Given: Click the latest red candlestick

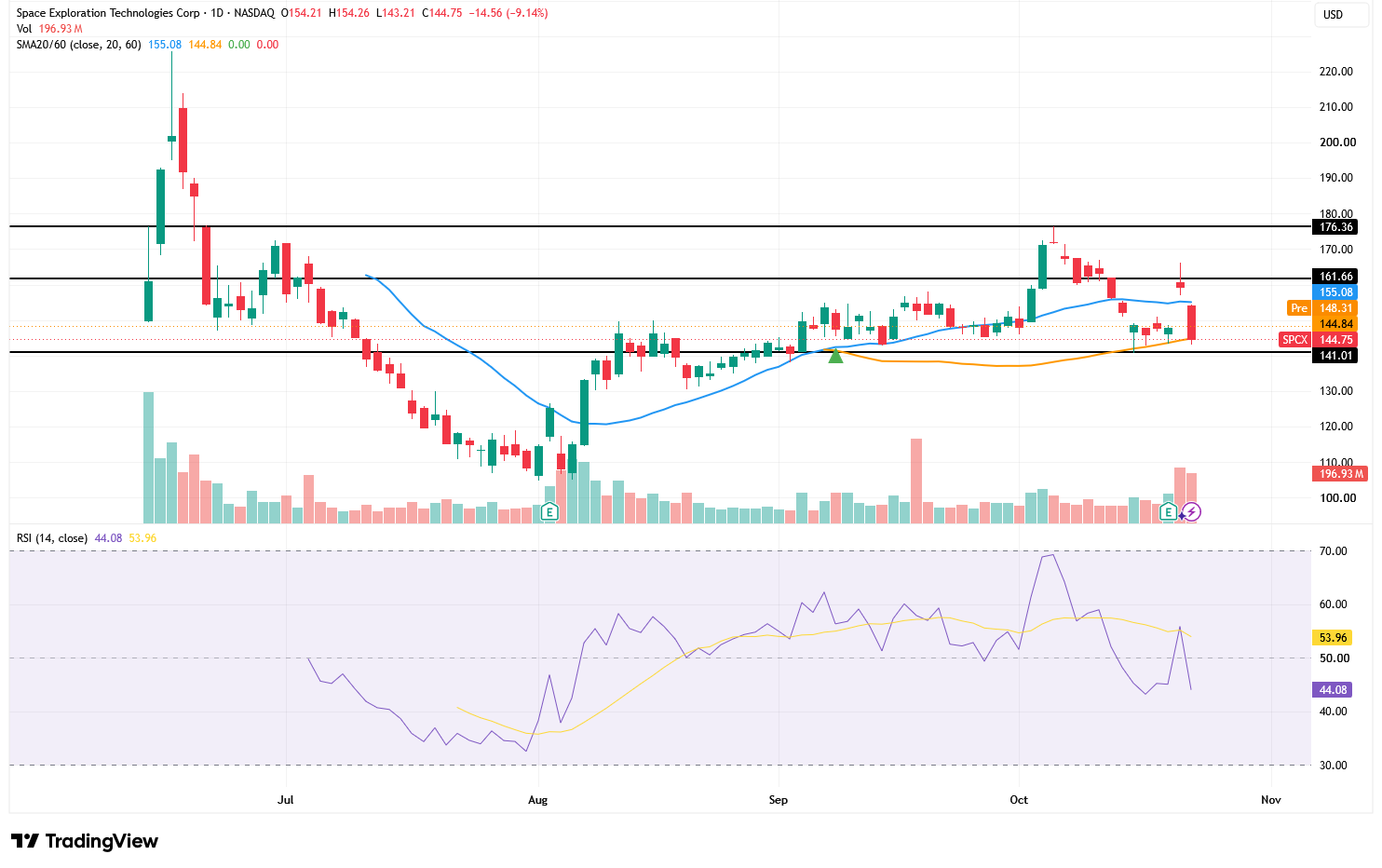Looking at the screenshot, I should (1191, 323).
